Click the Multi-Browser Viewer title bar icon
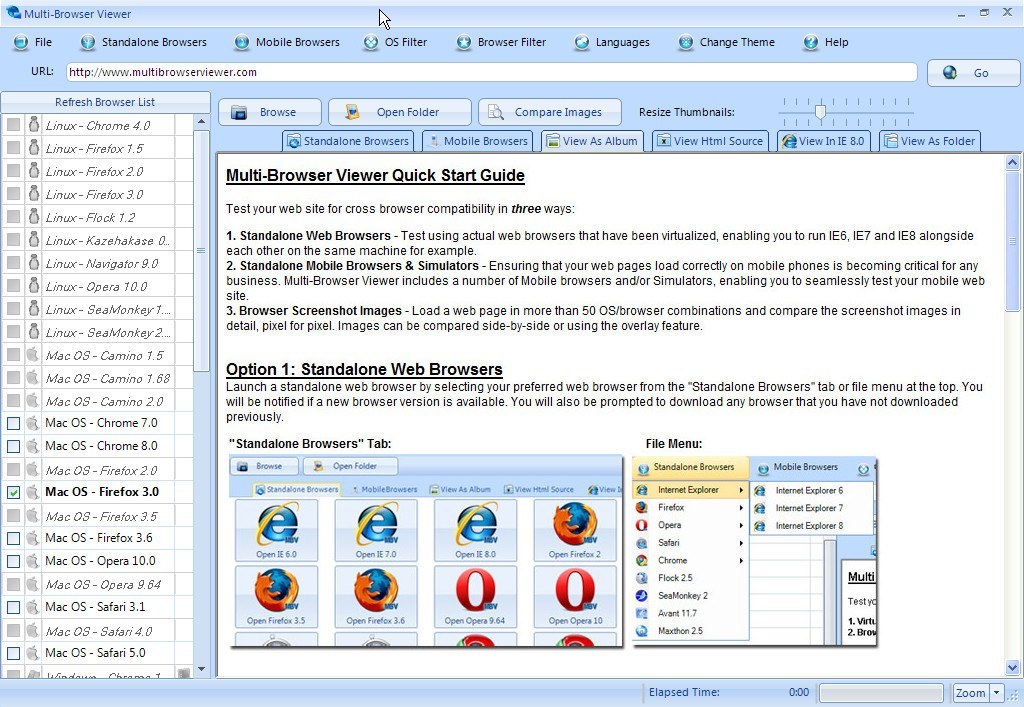The height and width of the screenshot is (707, 1024). point(13,12)
